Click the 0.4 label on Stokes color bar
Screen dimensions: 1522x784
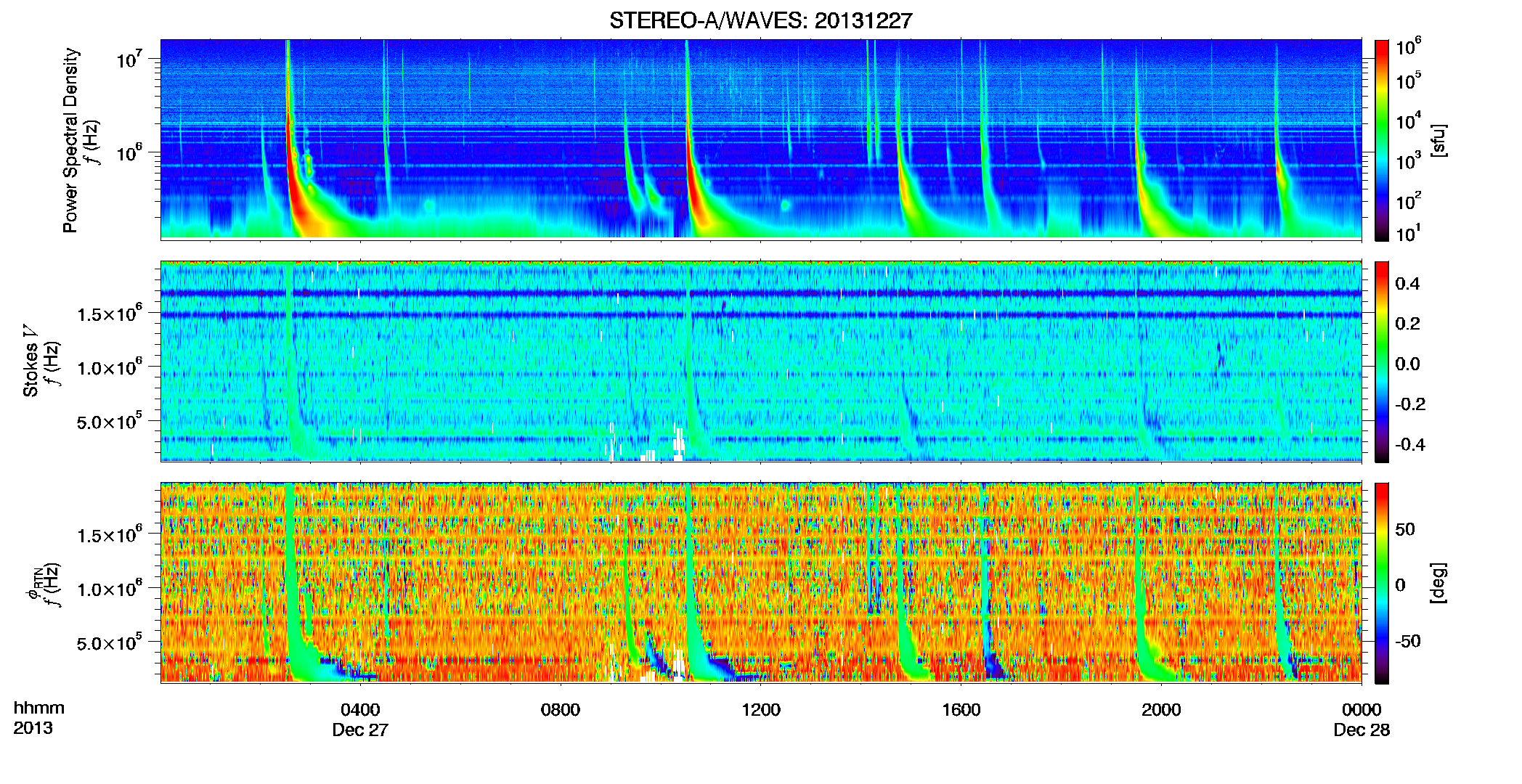1407,284
